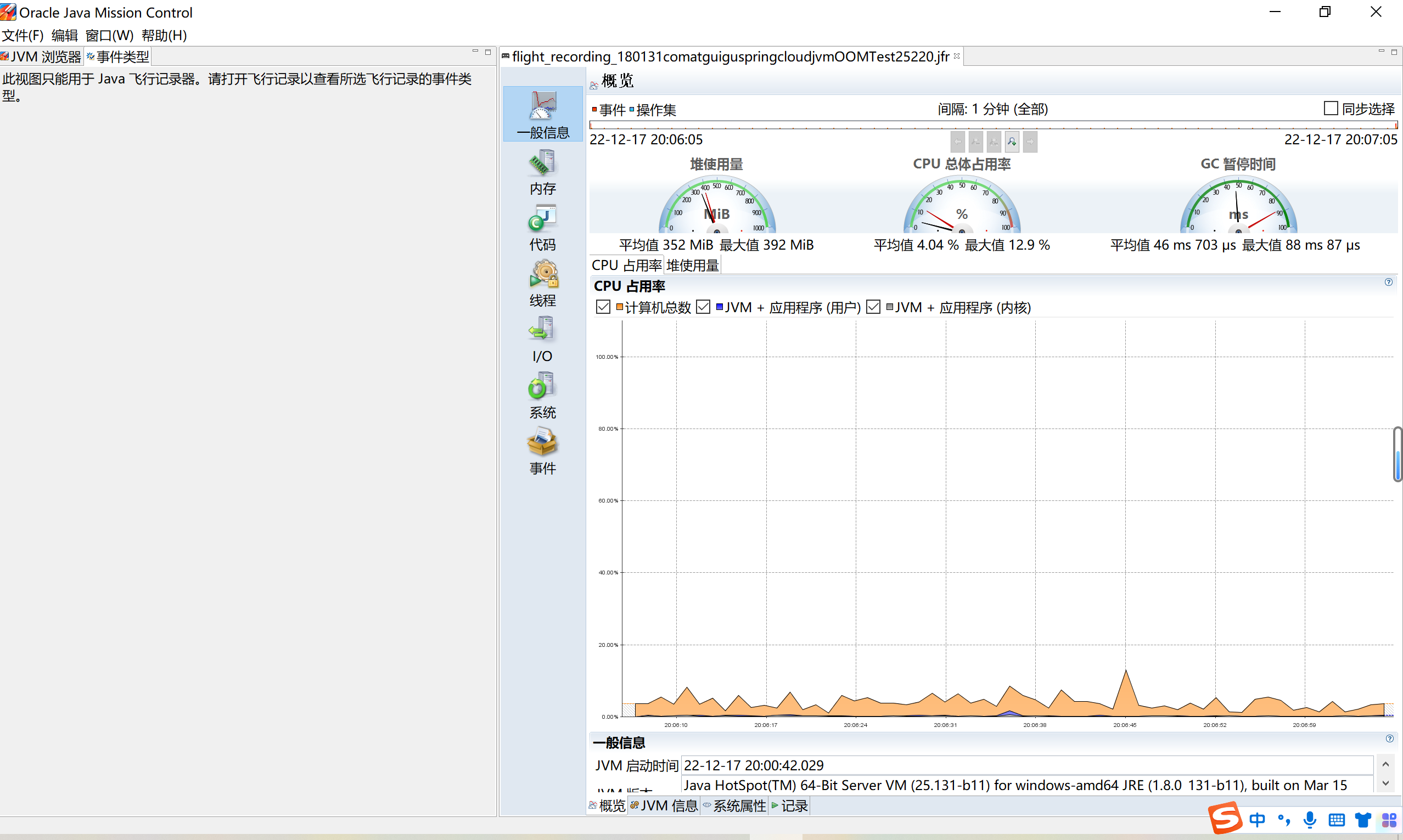
Task: Click the 一般信息 scroll down arrow
Action: coord(1385,783)
